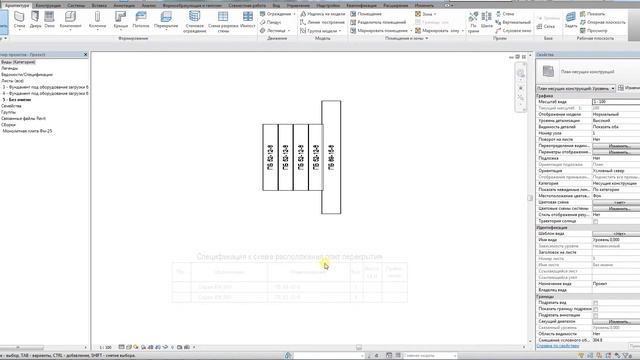640x360 pixels.
Task: Select the Перекрытие (Floor) tool
Action: (x=166, y=20)
